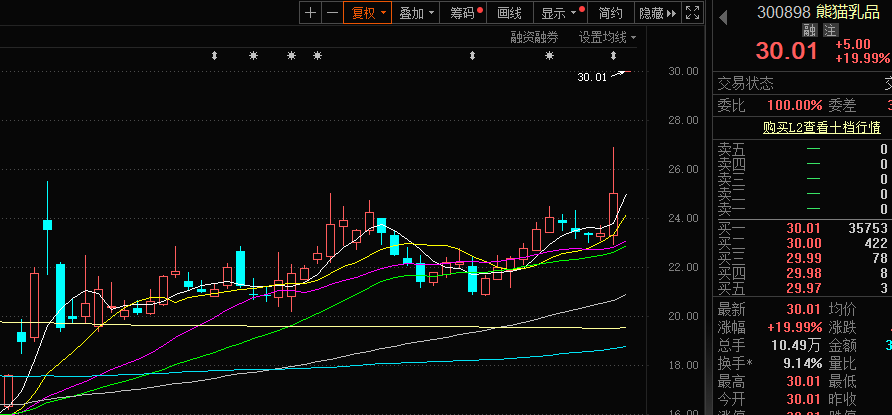Viewport: 892px width, 415px height.
Task: Toggle 简约 simple mode
Action: 611,13
